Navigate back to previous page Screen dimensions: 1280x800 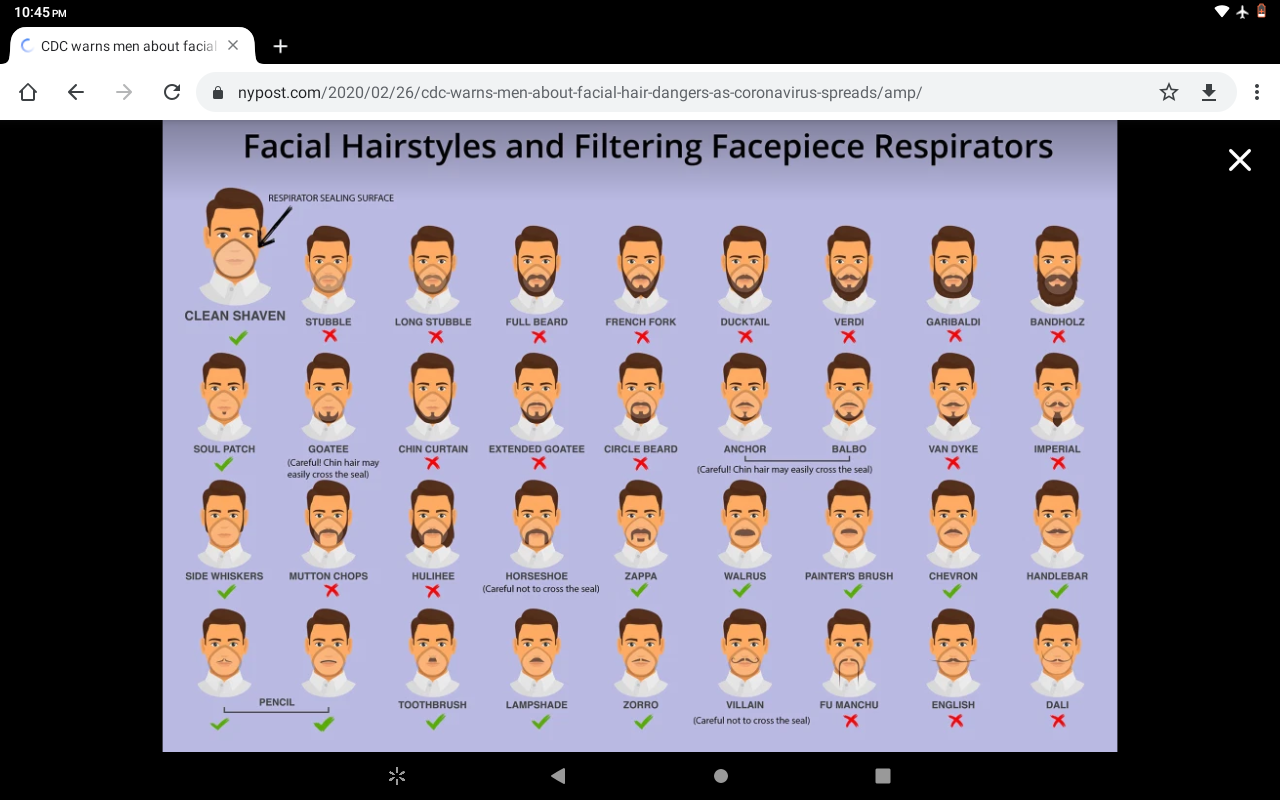76,92
